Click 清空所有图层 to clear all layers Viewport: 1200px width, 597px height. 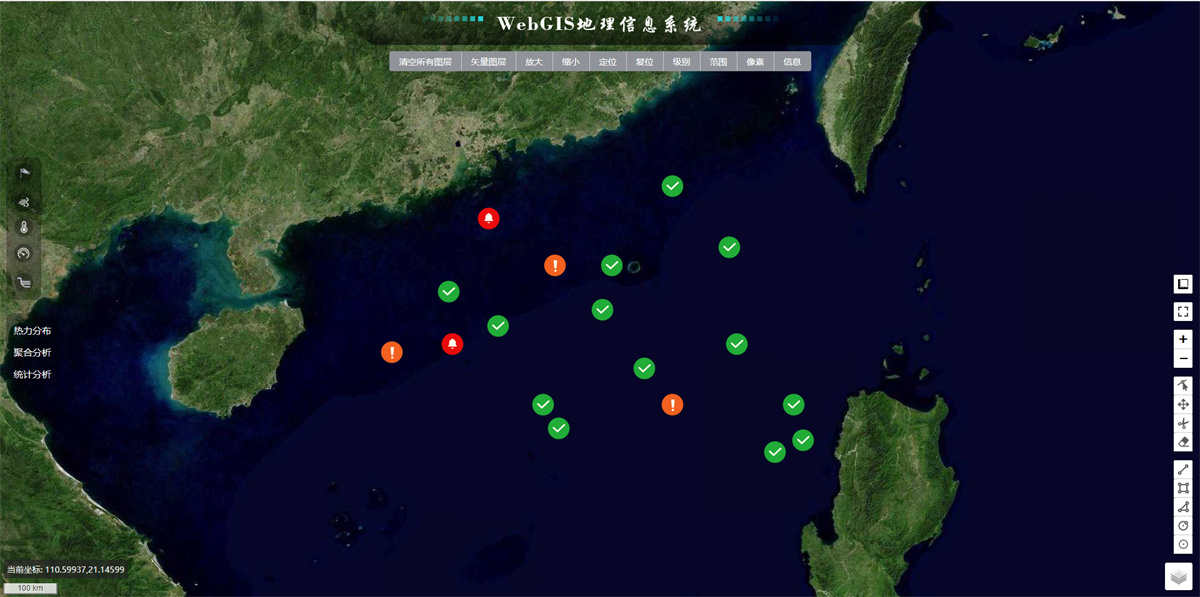[425, 62]
